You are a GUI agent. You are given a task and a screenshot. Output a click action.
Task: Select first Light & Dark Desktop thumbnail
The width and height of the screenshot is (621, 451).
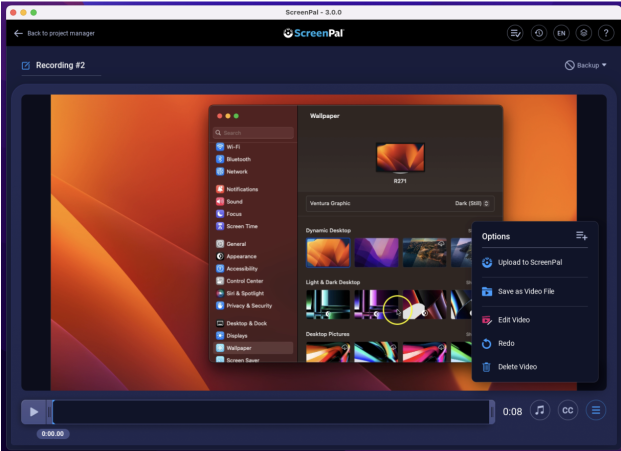[x=328, y=304]
